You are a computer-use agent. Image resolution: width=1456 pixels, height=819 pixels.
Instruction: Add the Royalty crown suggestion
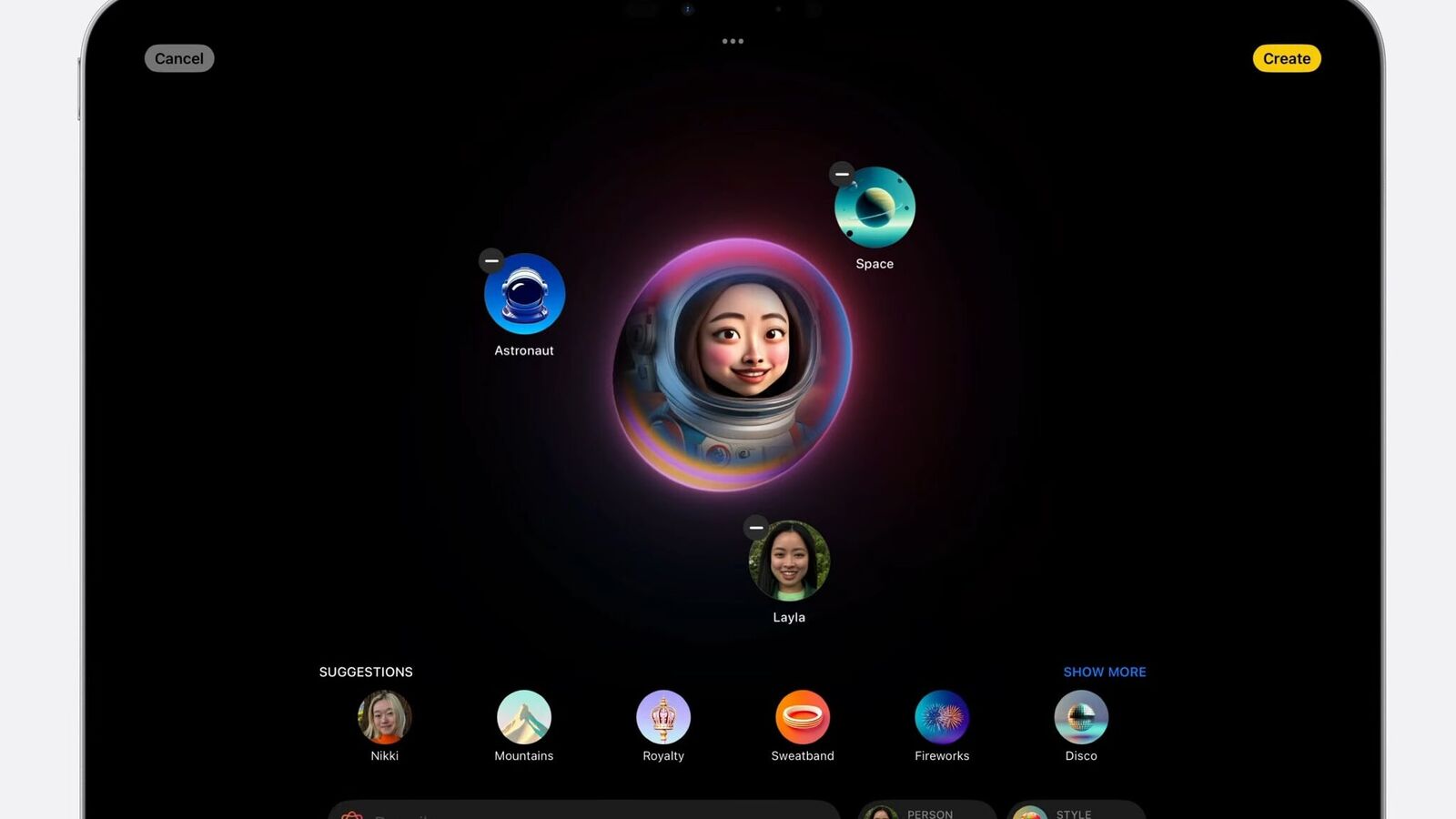pos(663,717)
